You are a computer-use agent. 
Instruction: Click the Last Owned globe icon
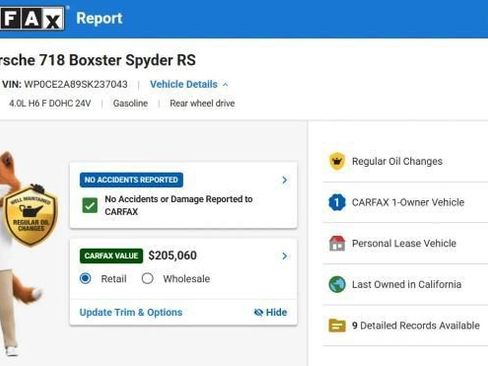tap(337, 284)
